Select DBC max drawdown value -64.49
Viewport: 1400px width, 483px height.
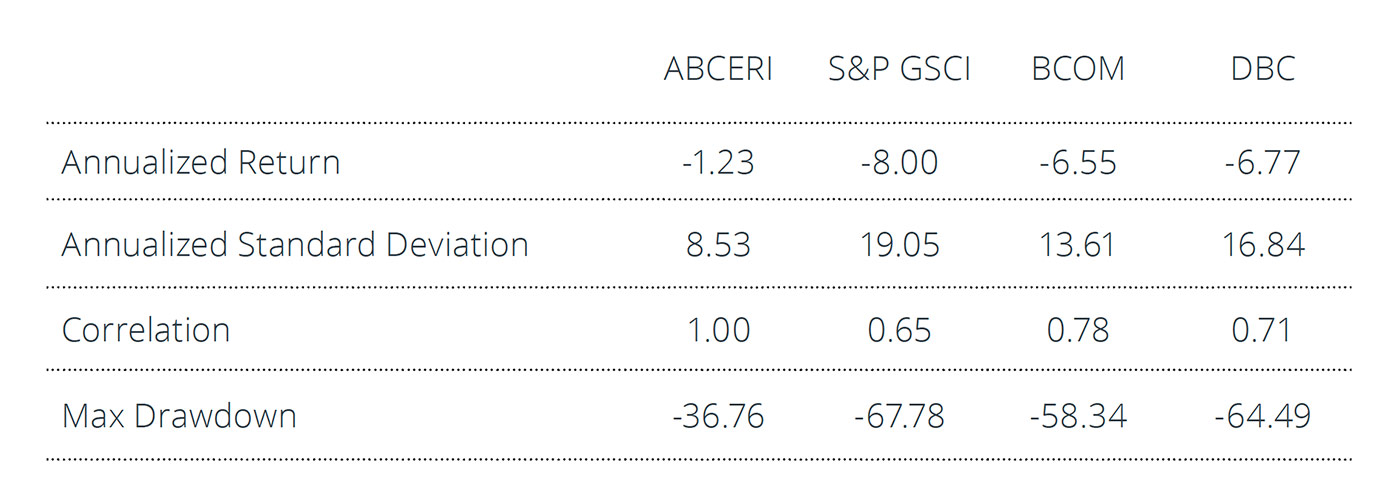coord(1263,415)
